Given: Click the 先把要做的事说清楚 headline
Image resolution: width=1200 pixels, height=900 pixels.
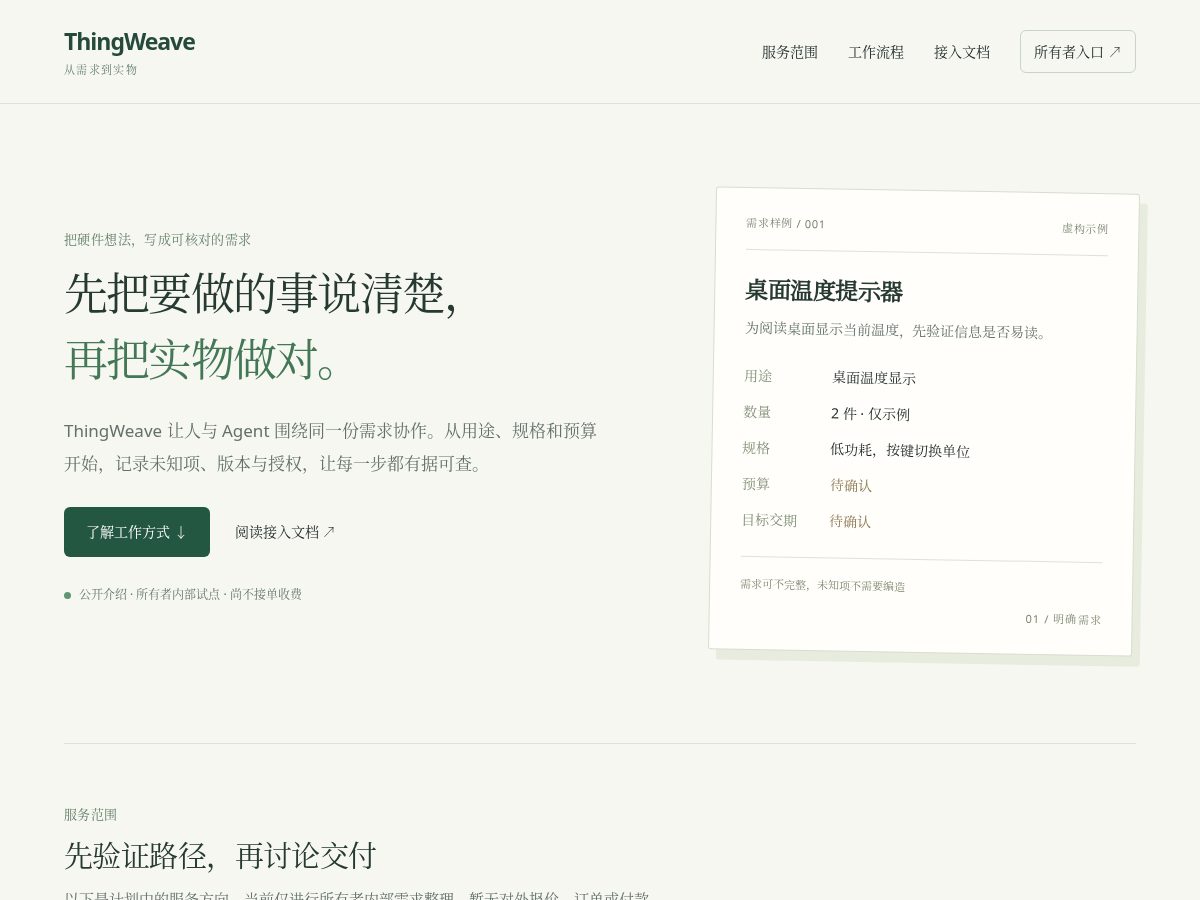Looking at the screenshot, I should pyautogui.click(x=261, y=293).
